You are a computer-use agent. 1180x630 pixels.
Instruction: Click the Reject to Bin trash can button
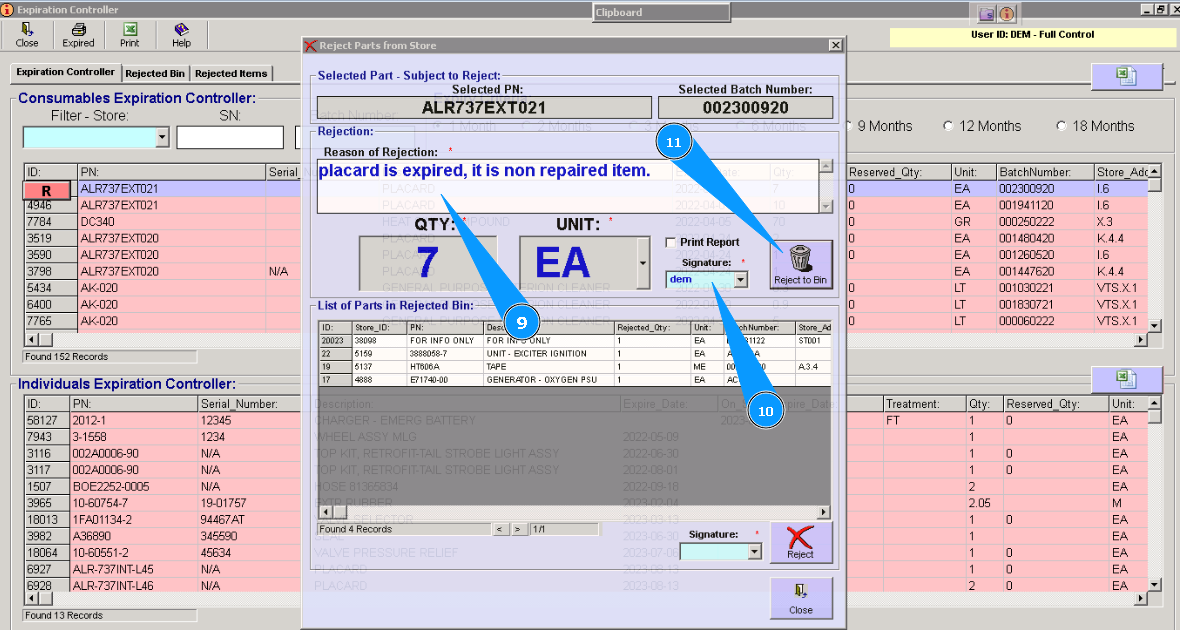tap(801, 264)
